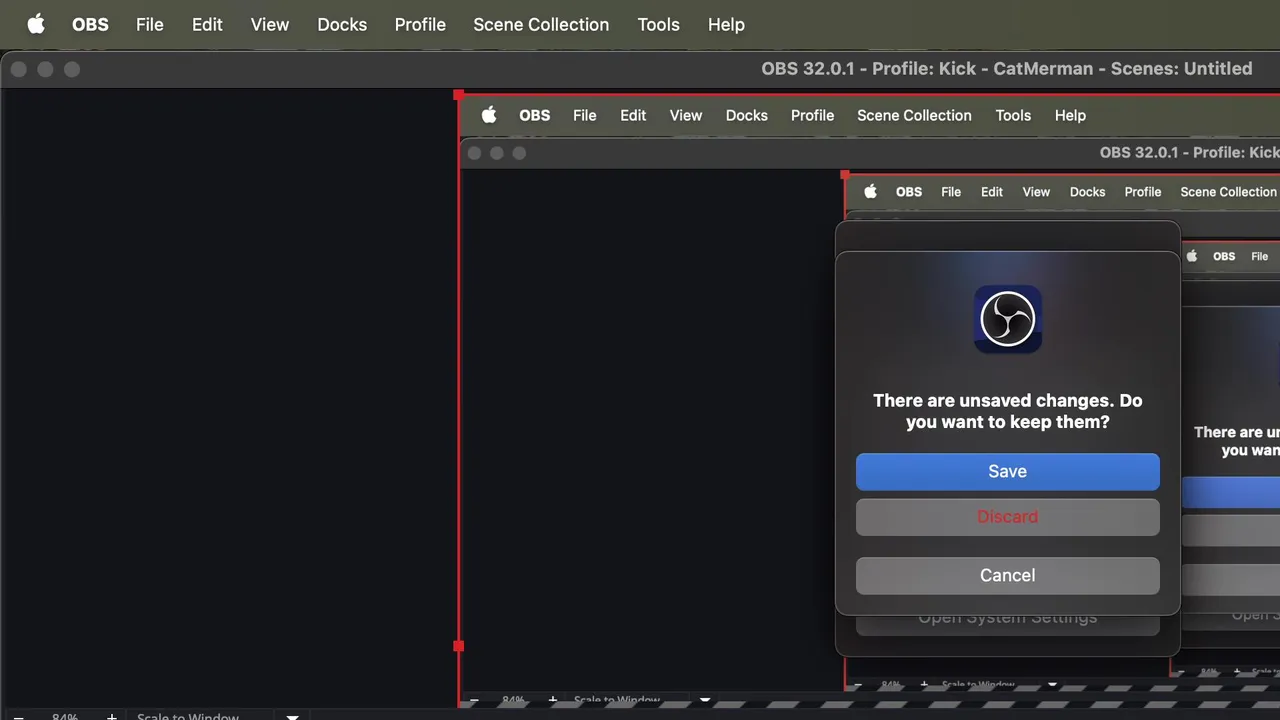1280x720 pixels.
Task: Open the Edit menu in the top menu bar
Action: (x=207, y=24)
